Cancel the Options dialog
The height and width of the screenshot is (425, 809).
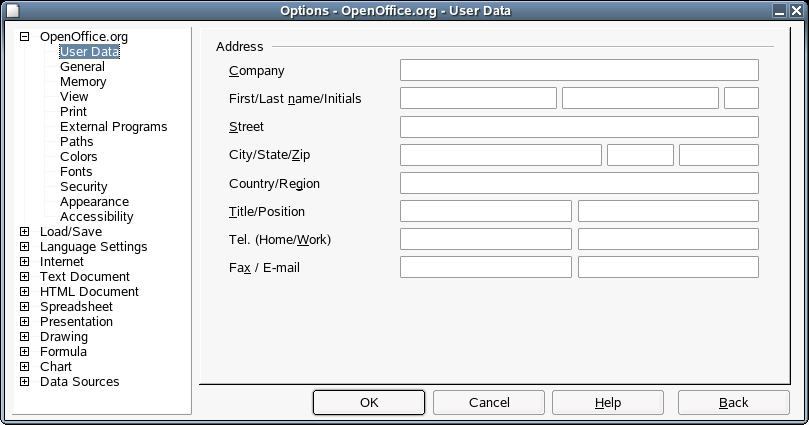coord(489,402)
